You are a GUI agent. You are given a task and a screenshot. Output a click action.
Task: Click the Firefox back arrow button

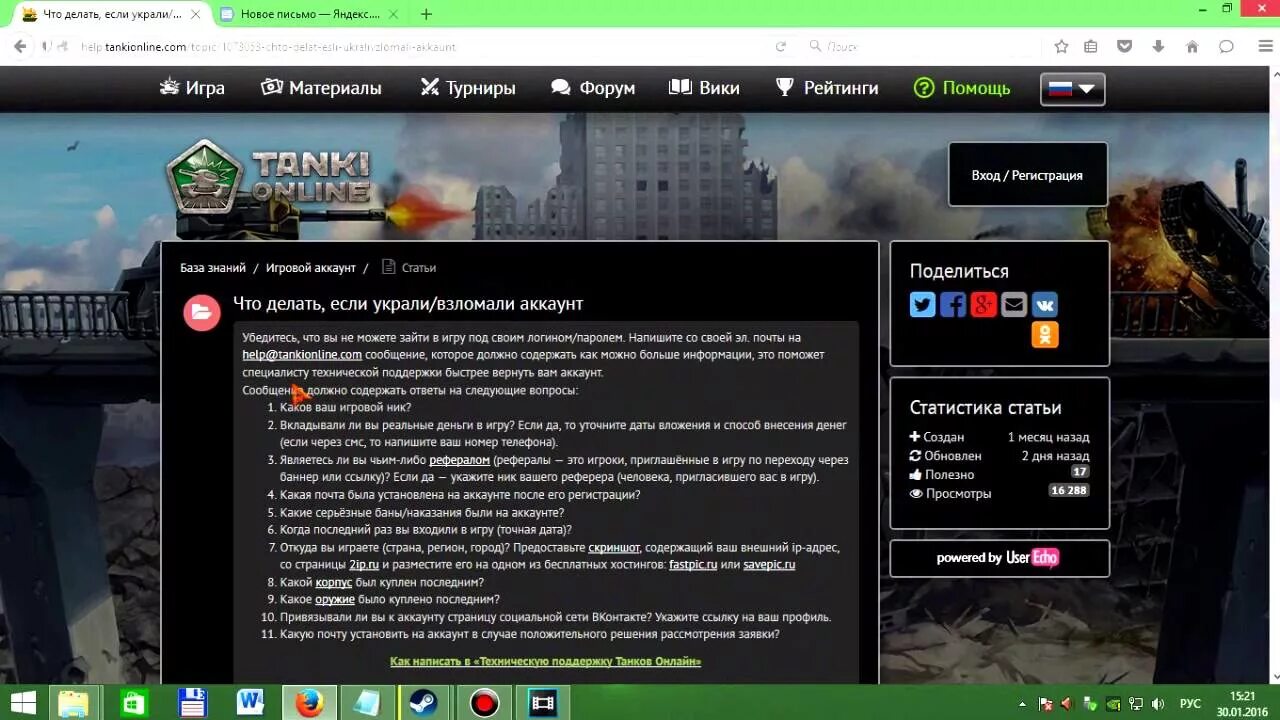click(19, 46)
